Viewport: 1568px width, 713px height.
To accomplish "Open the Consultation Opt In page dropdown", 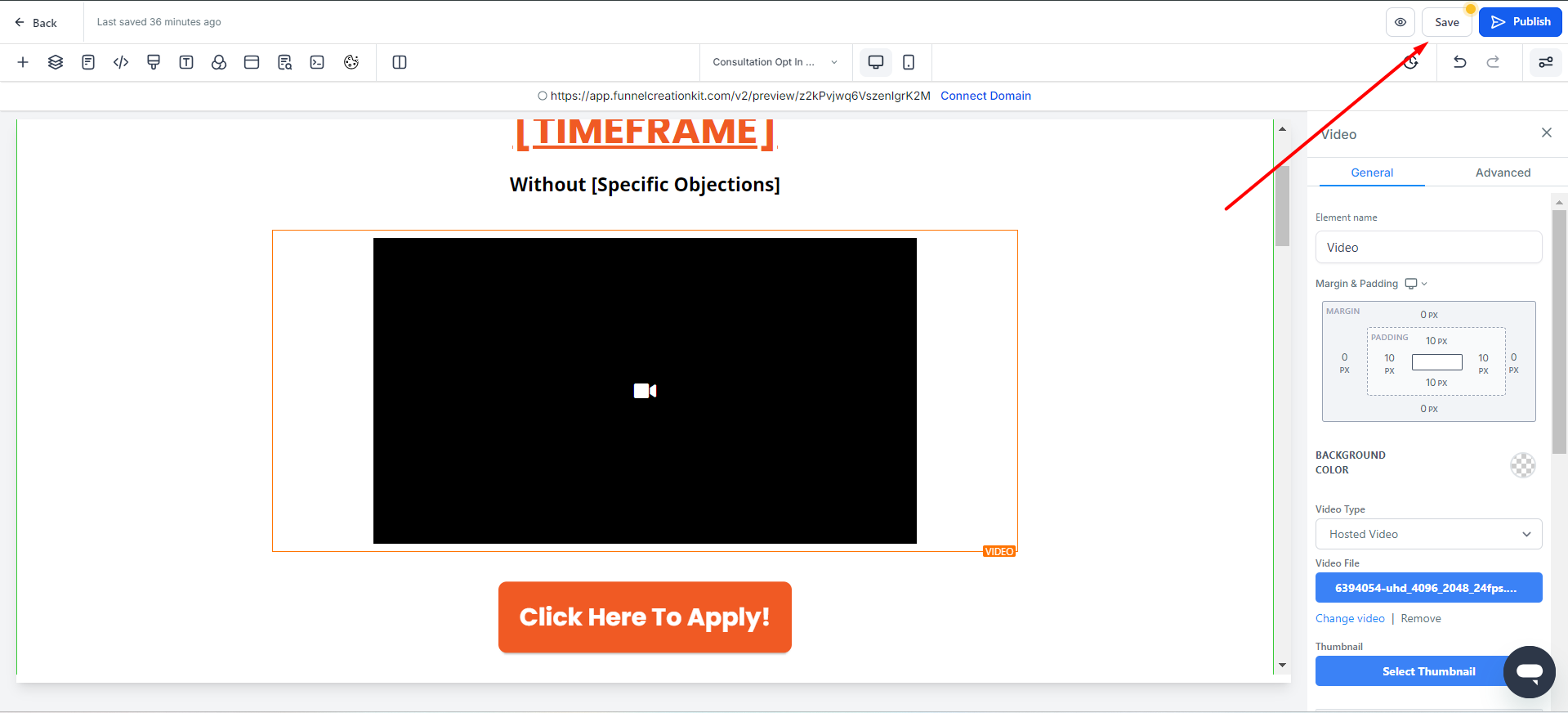I will [x=775, y=62].
